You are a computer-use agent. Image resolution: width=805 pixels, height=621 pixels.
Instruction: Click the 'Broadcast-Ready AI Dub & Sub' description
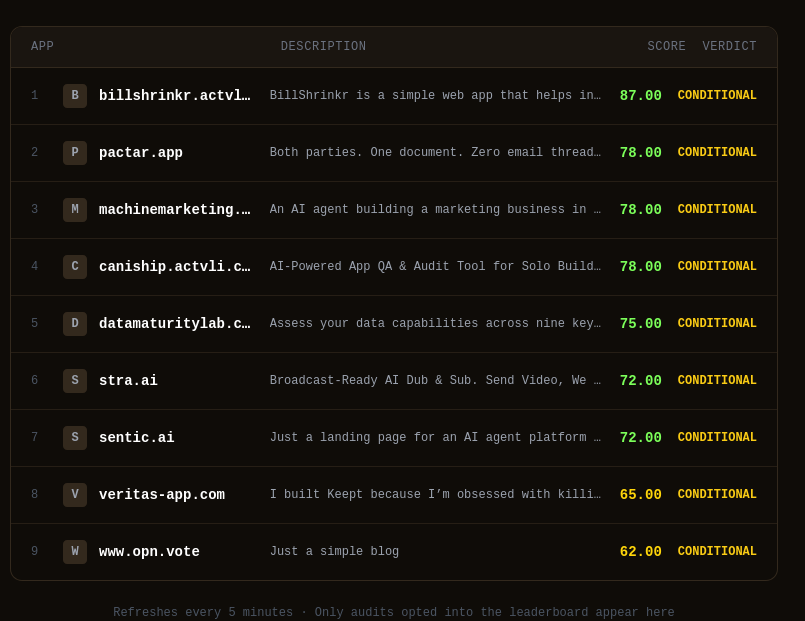[x=435, y=380]
